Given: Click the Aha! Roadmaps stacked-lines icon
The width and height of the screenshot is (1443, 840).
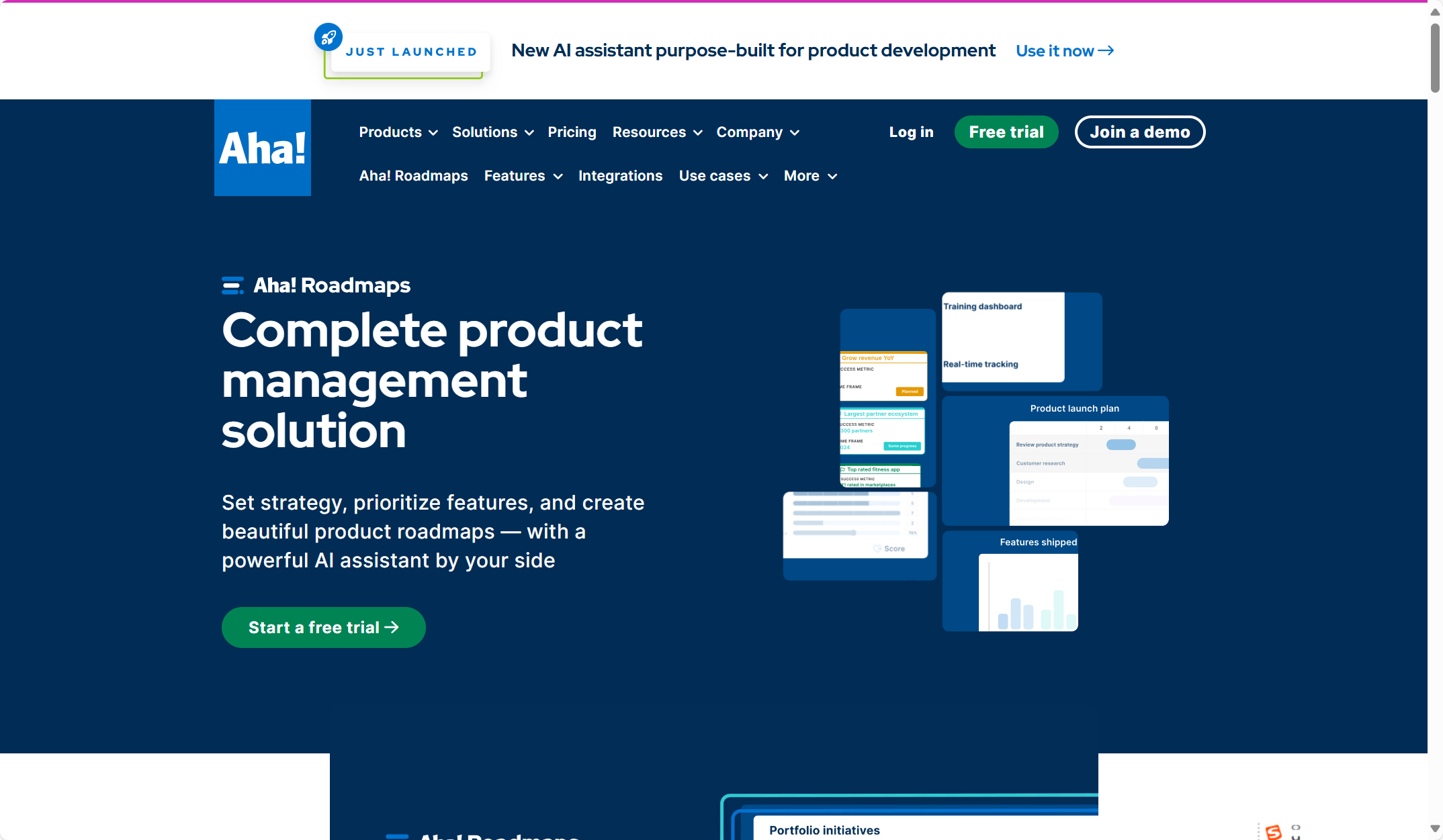Looking at the screenshot, I should point(232,285).
